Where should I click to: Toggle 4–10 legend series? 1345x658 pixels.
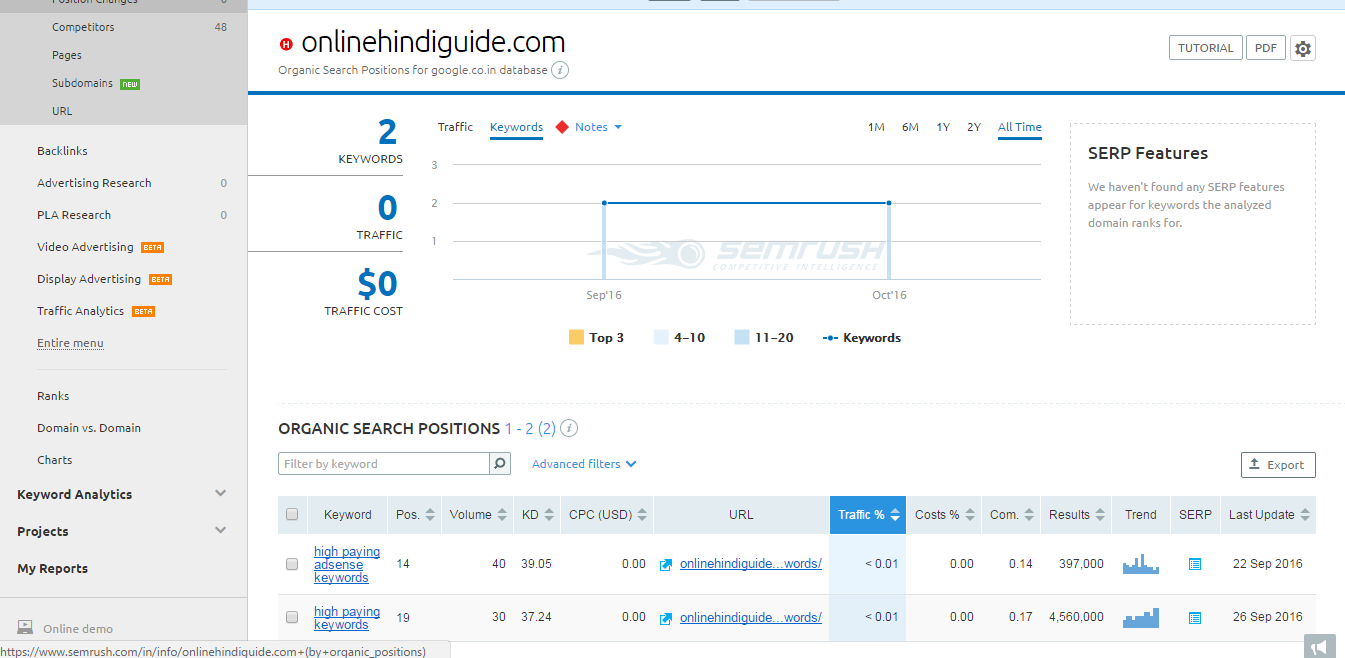coord(679,338)
